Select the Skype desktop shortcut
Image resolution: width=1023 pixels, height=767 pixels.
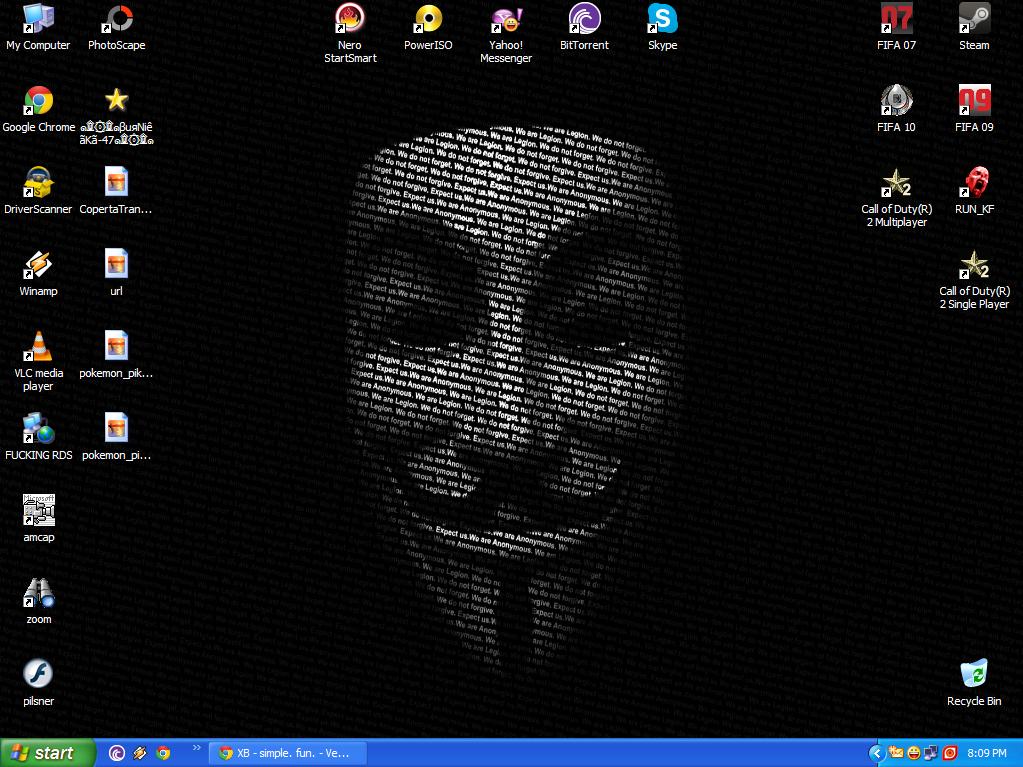[662, 27]
